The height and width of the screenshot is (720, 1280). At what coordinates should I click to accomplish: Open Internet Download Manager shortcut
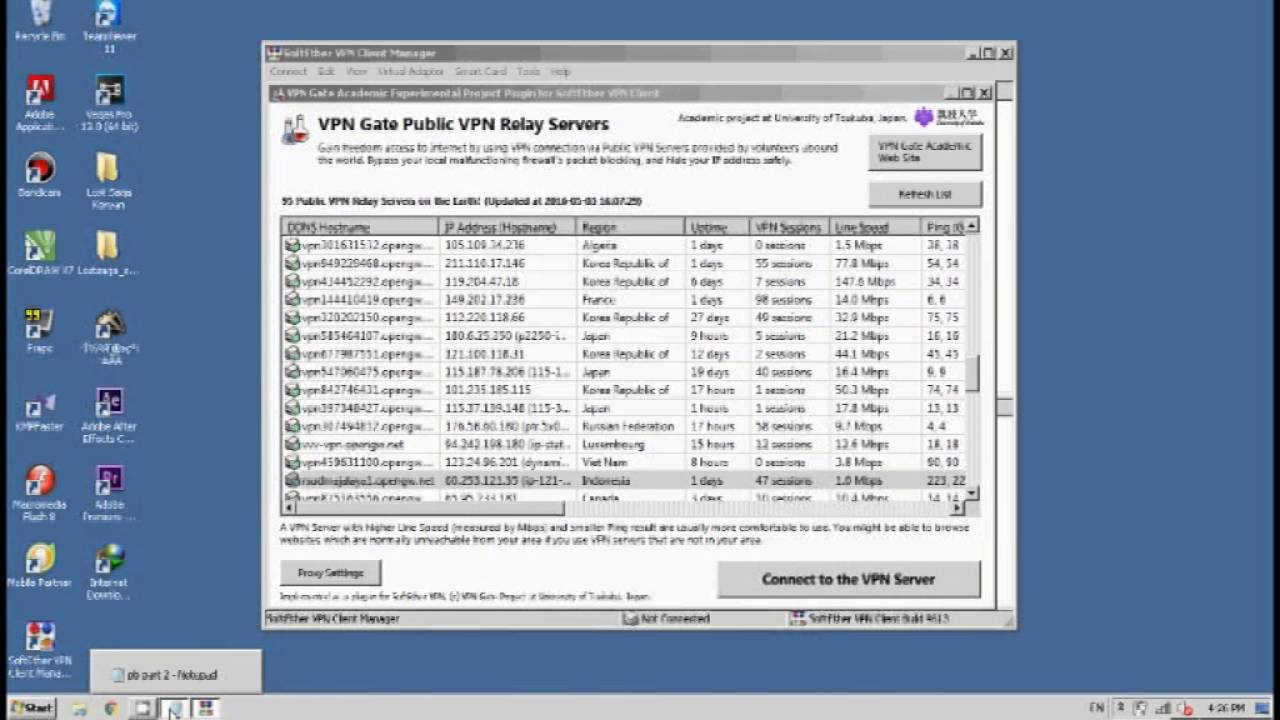tap(109, 572)
